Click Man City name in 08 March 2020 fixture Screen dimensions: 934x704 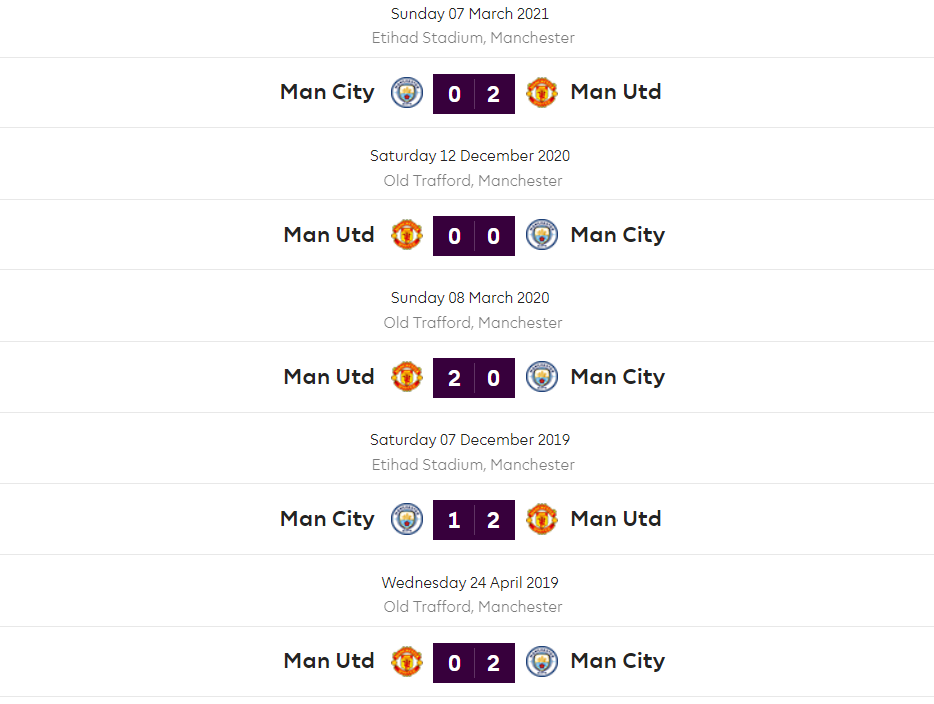click(617, 377)
